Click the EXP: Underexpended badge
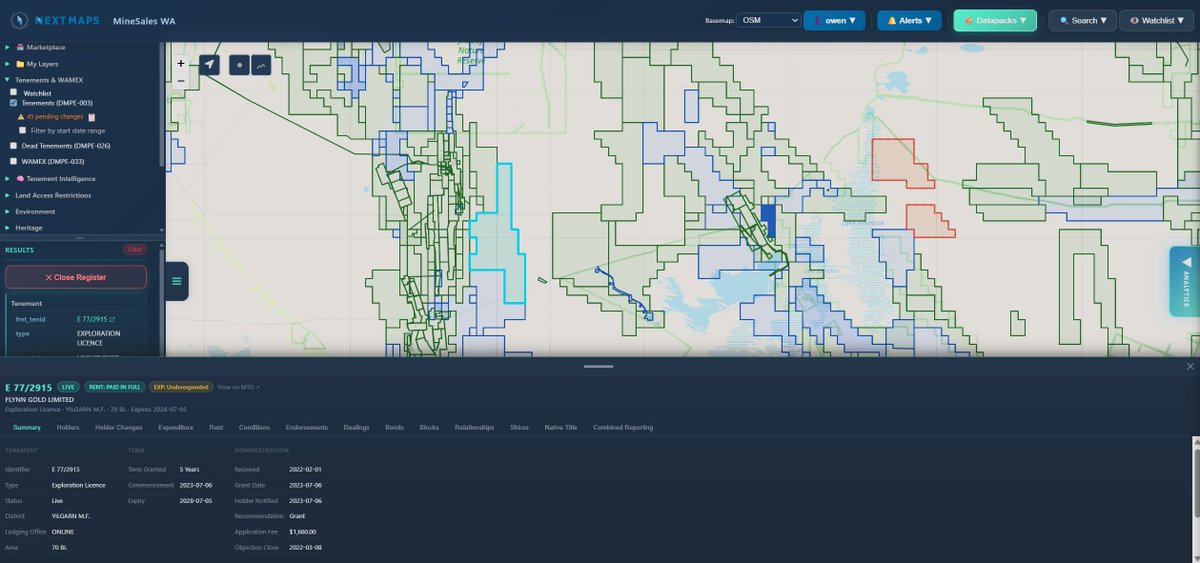Viewport: 1200px width, 563px height. [x=181, y=386]
